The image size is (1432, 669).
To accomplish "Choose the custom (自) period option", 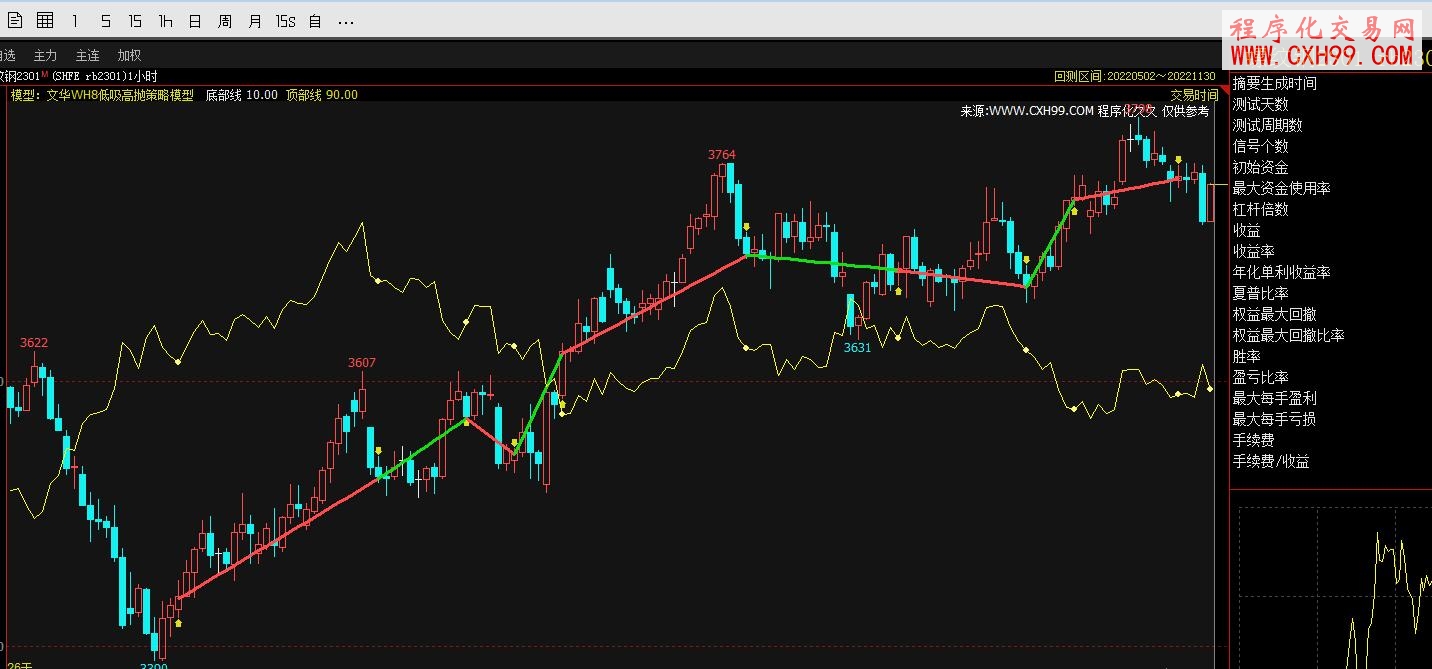I will [315, 21].
